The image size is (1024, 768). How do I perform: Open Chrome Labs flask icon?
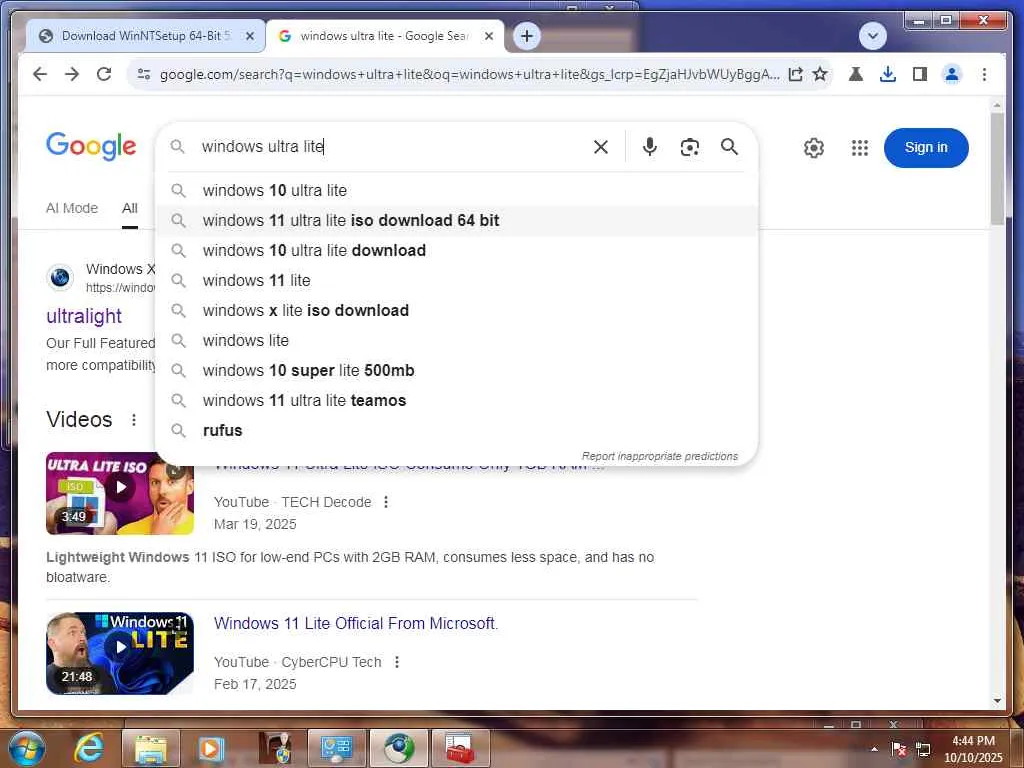tap(856, 74)
